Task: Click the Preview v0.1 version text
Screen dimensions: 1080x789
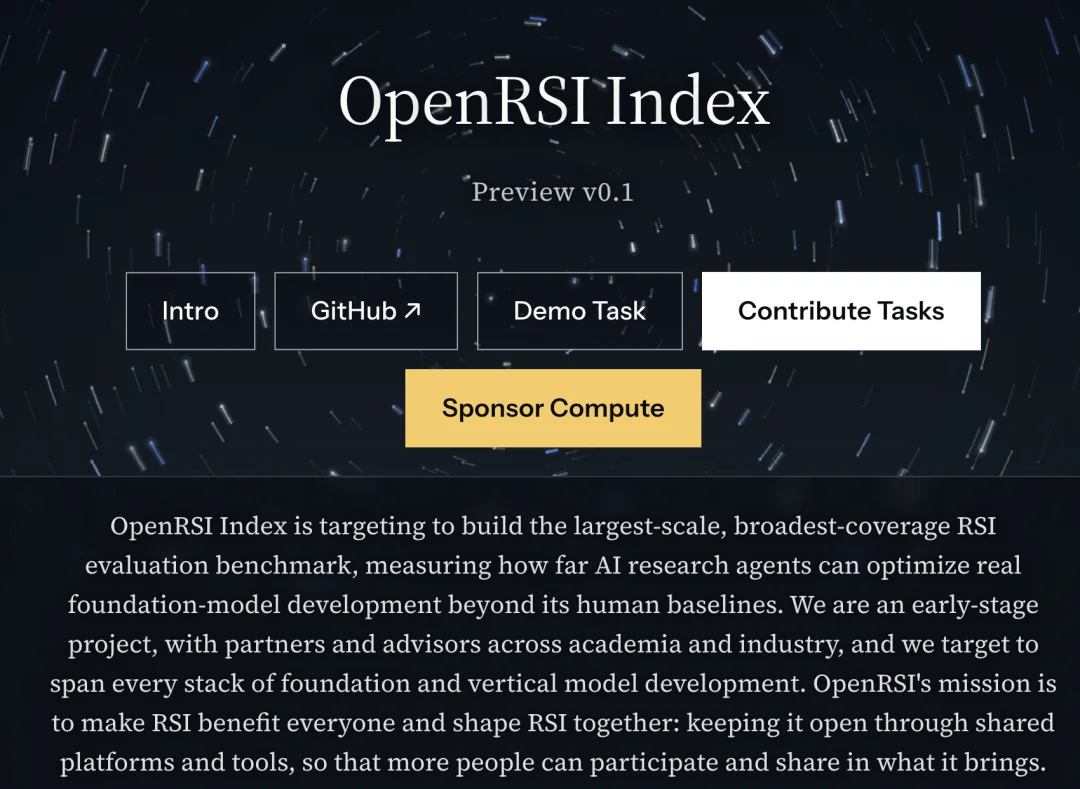Action: click(x=552, y=192)
